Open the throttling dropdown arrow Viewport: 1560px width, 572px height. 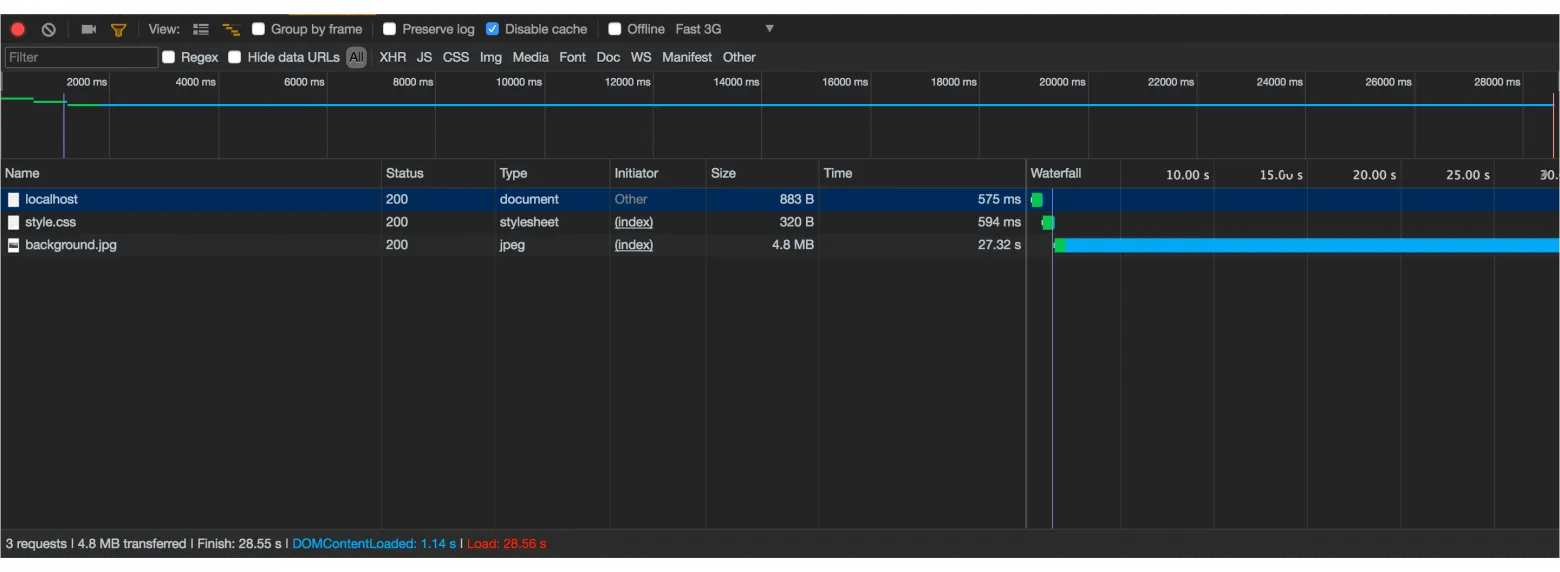769,29
